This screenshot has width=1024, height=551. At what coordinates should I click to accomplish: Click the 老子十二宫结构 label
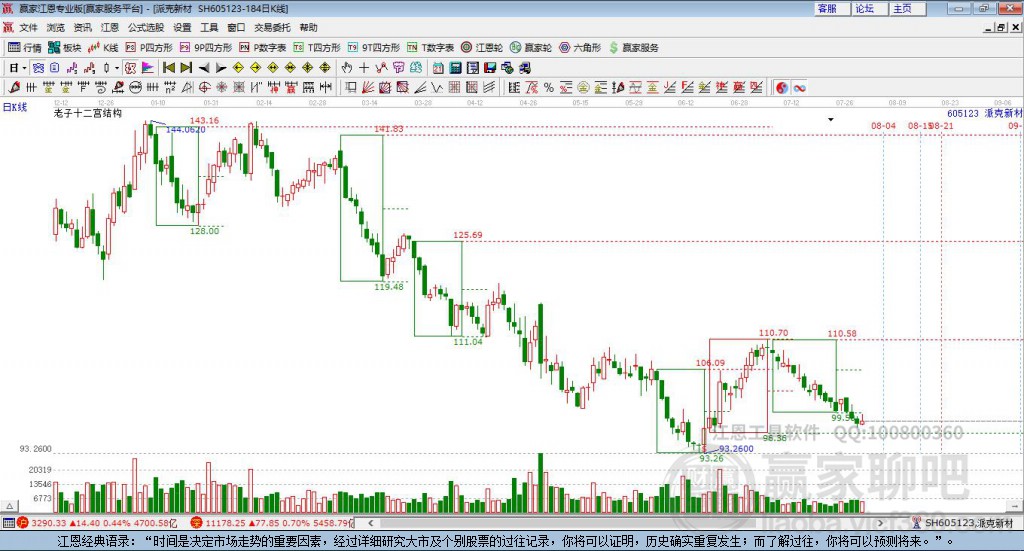point(88,113)
